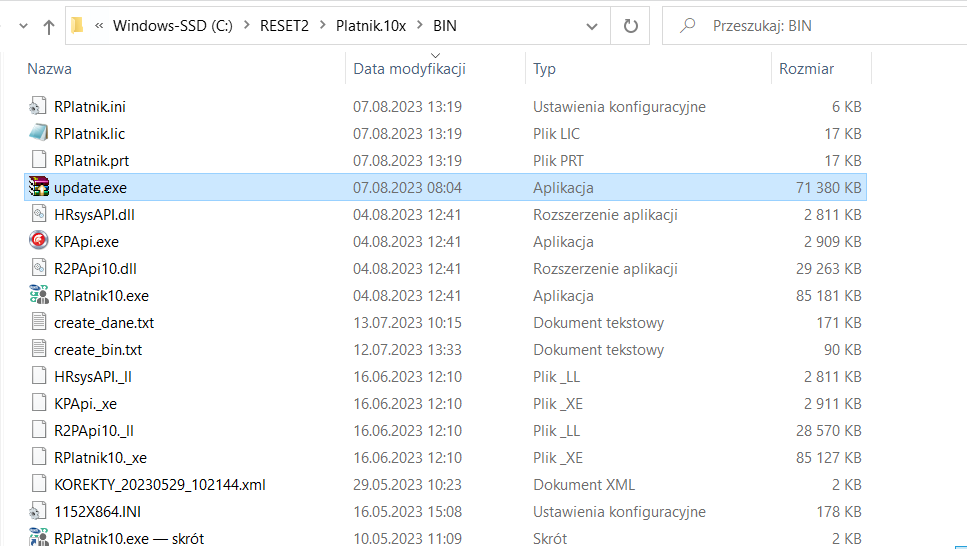Click the date 16.05.2023 15:08

click(408, 512)
